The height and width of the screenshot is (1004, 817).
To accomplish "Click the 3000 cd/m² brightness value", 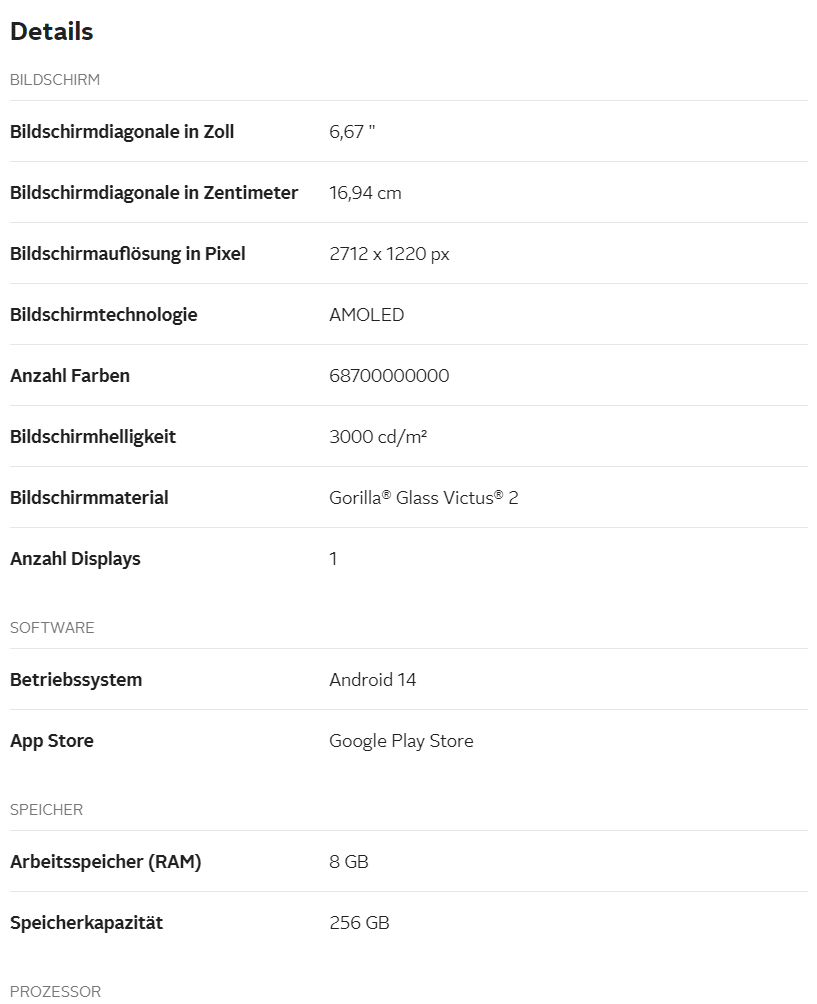I will coord(378,436).
